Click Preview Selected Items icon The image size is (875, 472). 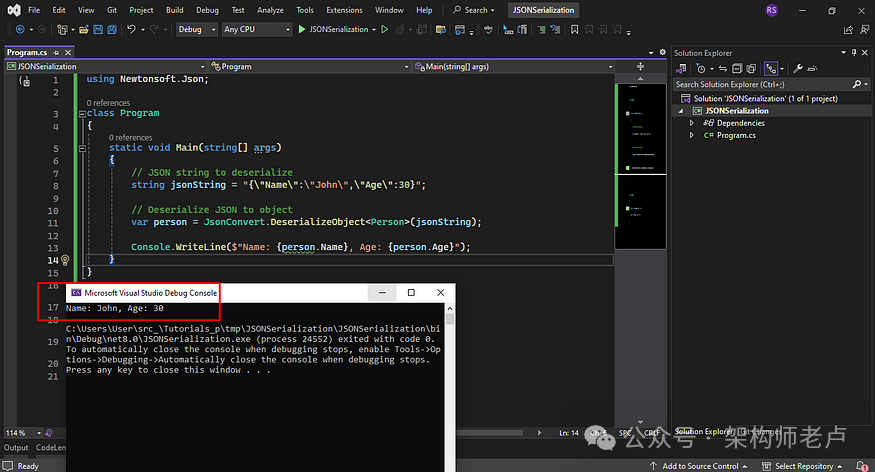click(812, 69)
